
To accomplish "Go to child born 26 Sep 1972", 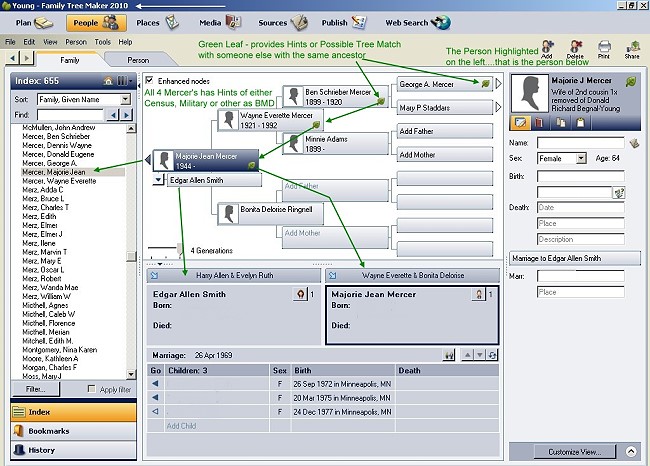I will click(155, 384).
